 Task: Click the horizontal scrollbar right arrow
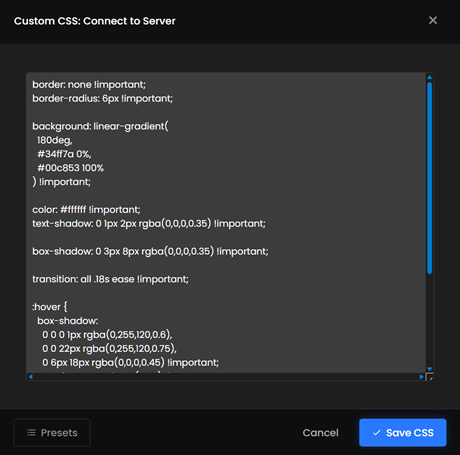pos(421,377)
